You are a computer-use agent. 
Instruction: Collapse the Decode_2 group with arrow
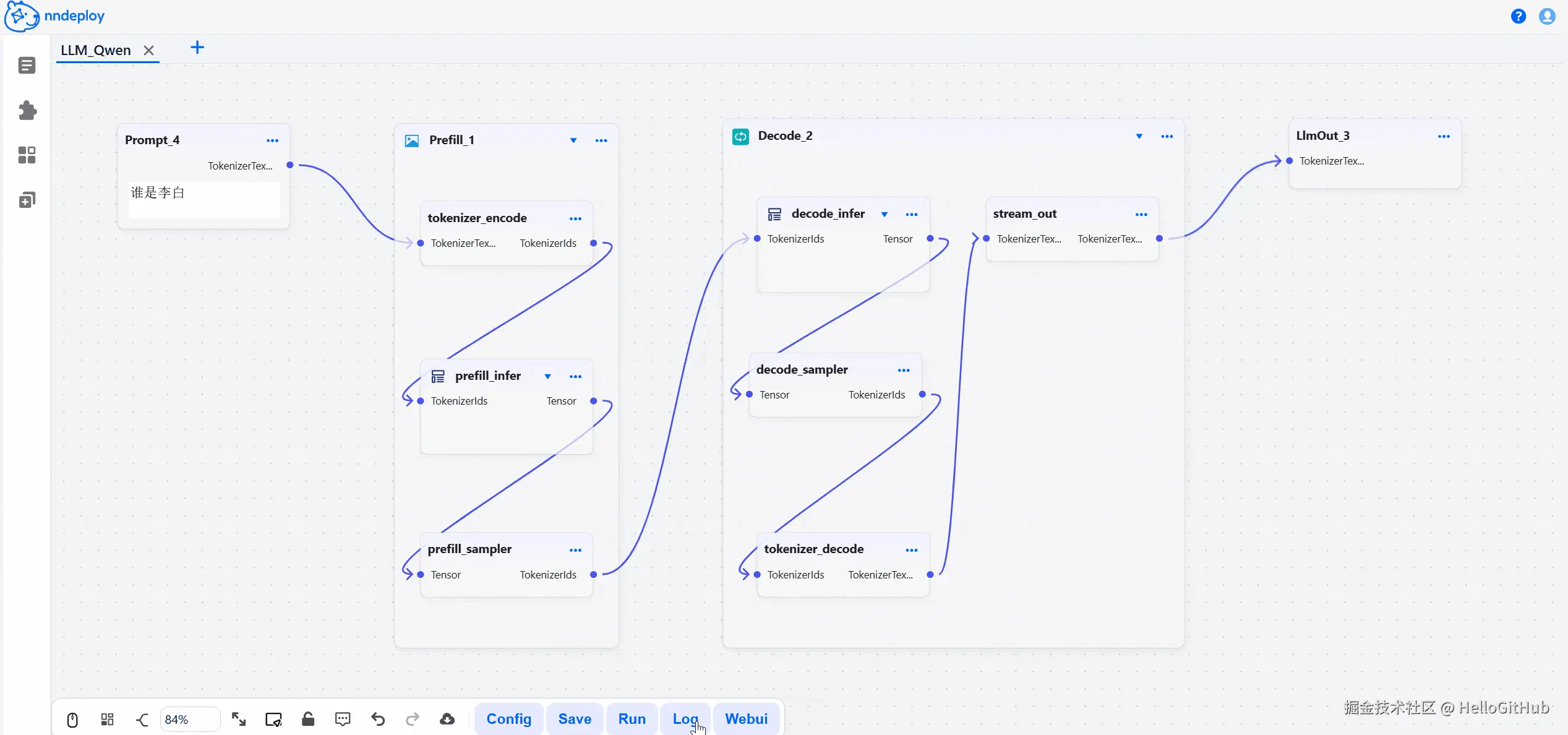point(1139,136)
